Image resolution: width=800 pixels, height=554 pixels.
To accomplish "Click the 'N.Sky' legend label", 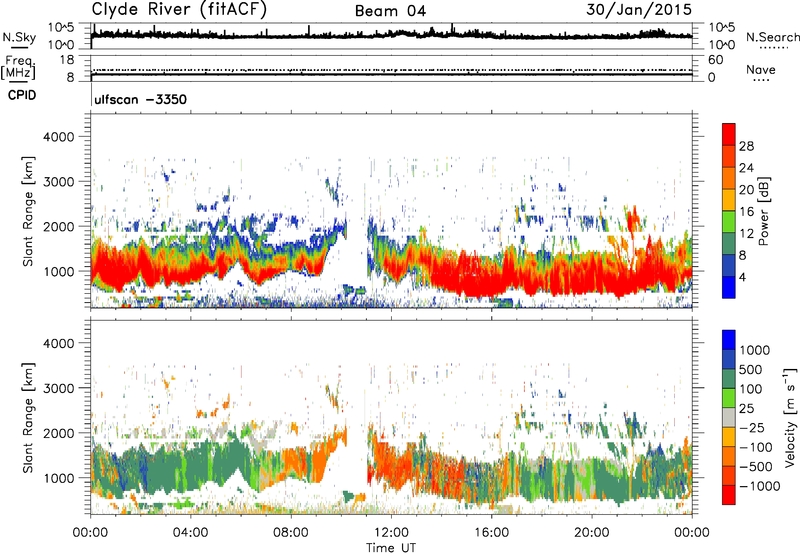I will tap(19, 37).
